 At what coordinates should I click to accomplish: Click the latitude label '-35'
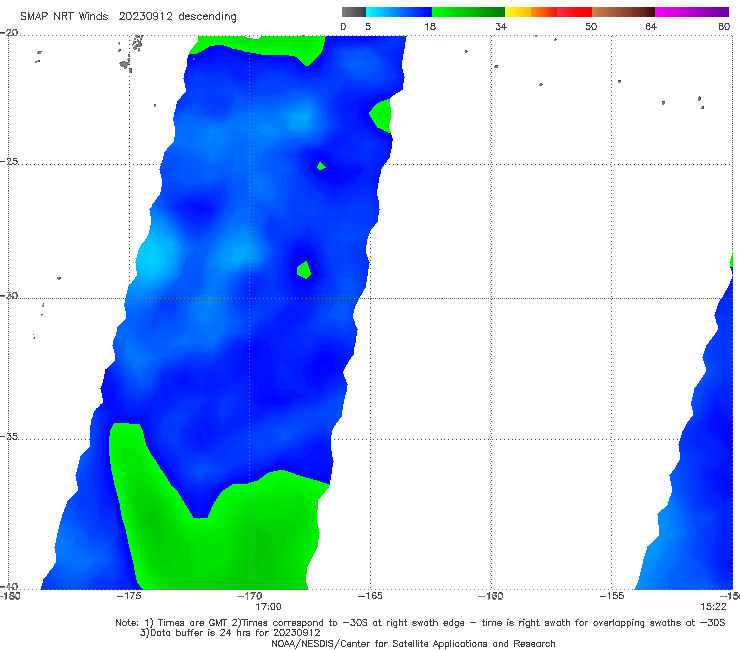(9, 436)
